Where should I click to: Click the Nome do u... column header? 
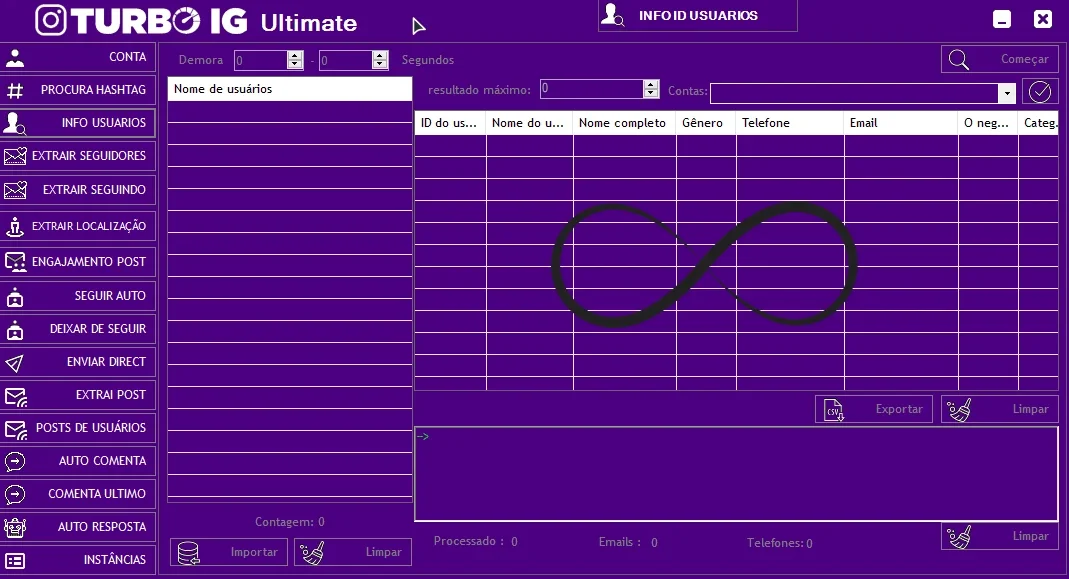[x=530, y=123]
